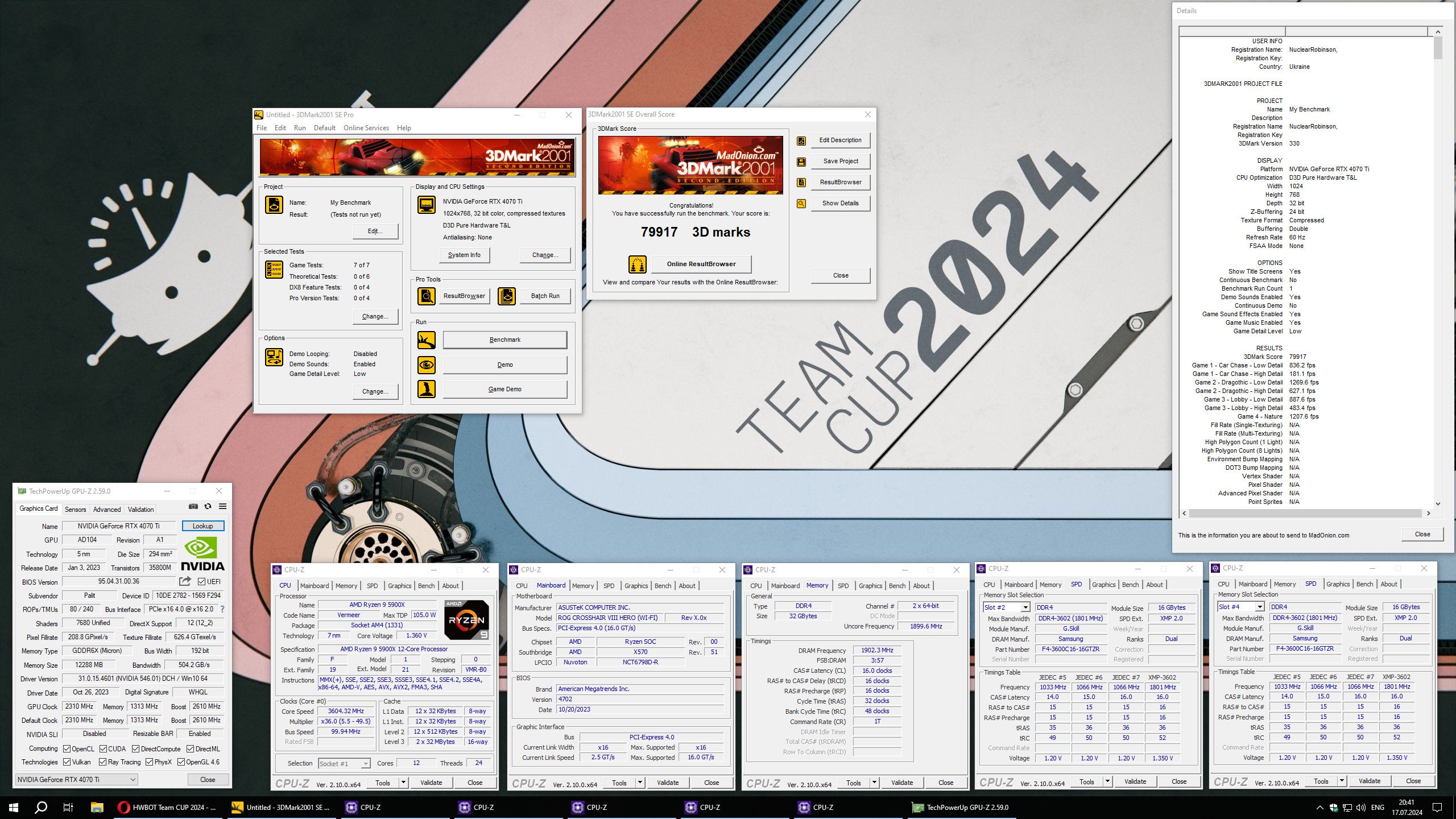Open the Slot #4 memory slot dropdown
The height and width of the screenshot is (819, 1456).
pos(1240,607)
